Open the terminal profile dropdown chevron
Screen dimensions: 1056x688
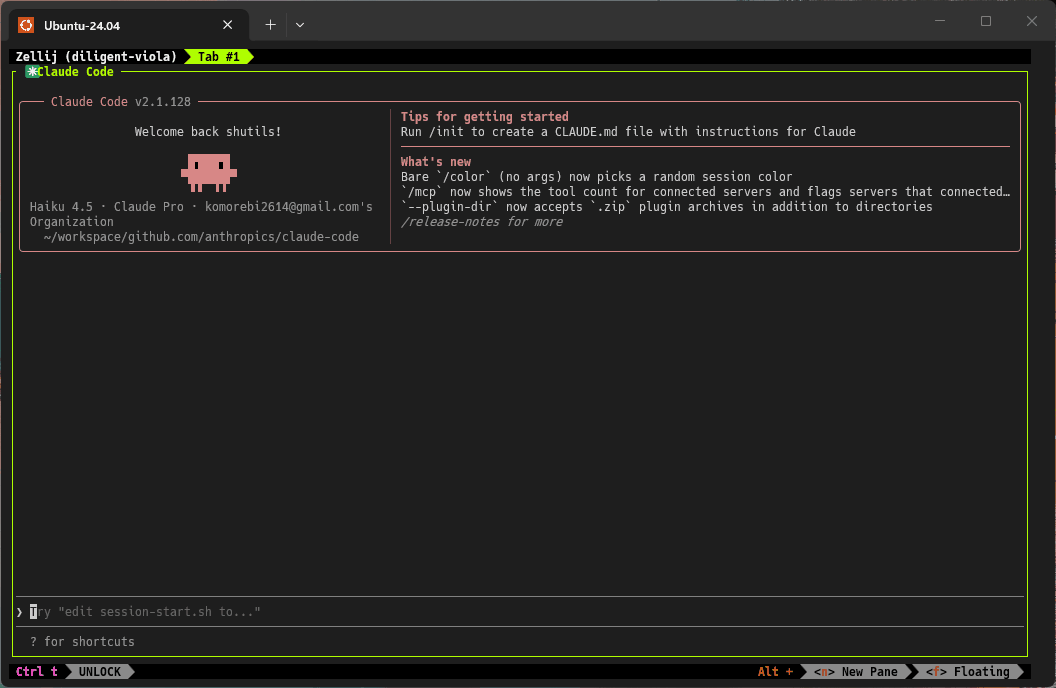pos(300,25)
